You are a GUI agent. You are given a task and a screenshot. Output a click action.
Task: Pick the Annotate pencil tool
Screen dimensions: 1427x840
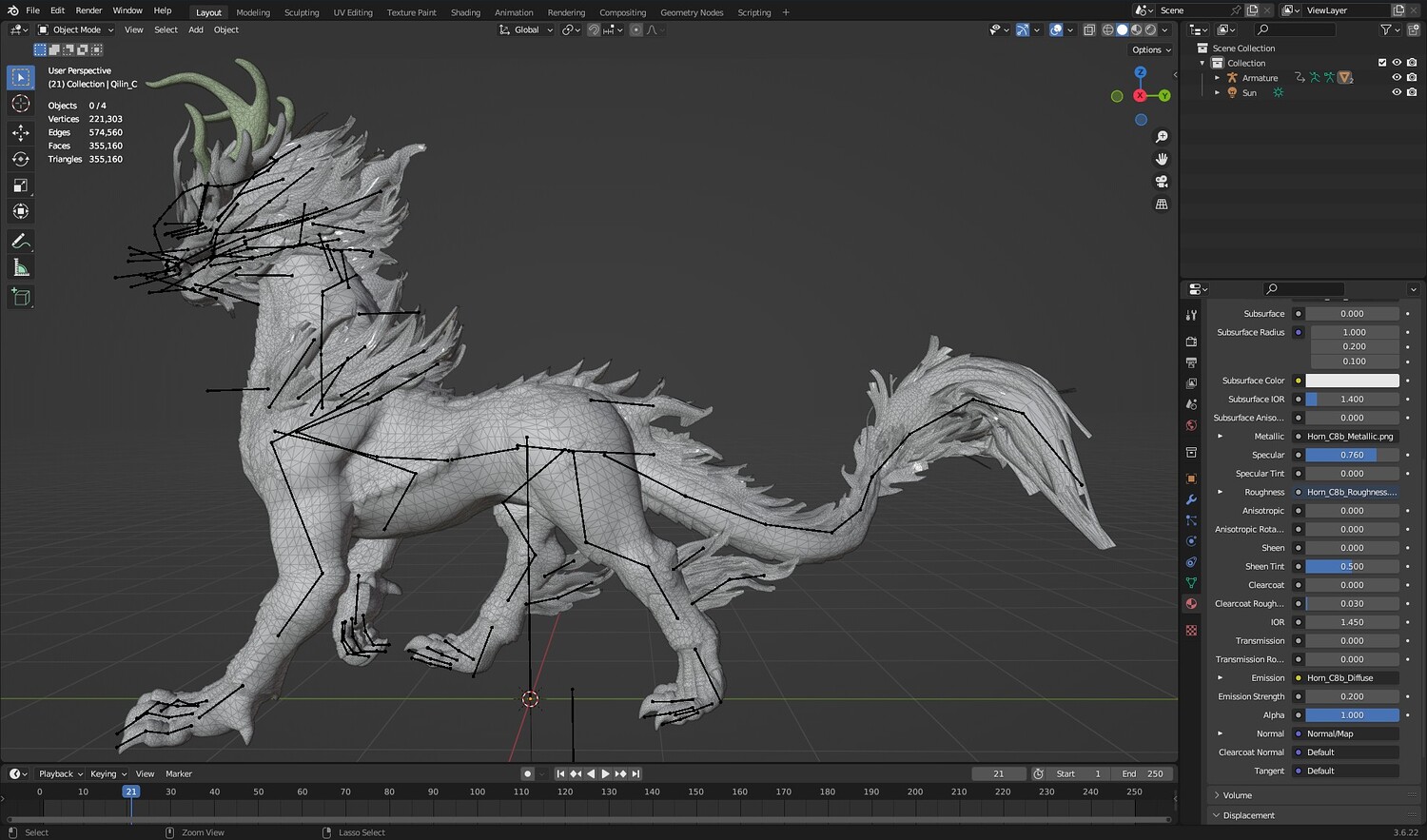(21, 242)
